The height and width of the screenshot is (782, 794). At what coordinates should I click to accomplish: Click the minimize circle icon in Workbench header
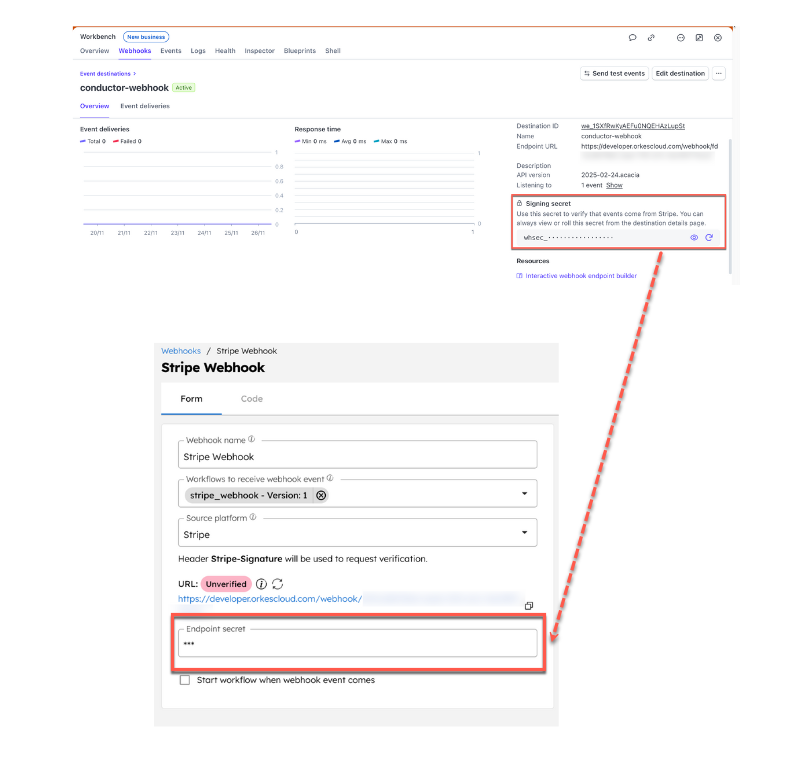(x=681, y=37)
